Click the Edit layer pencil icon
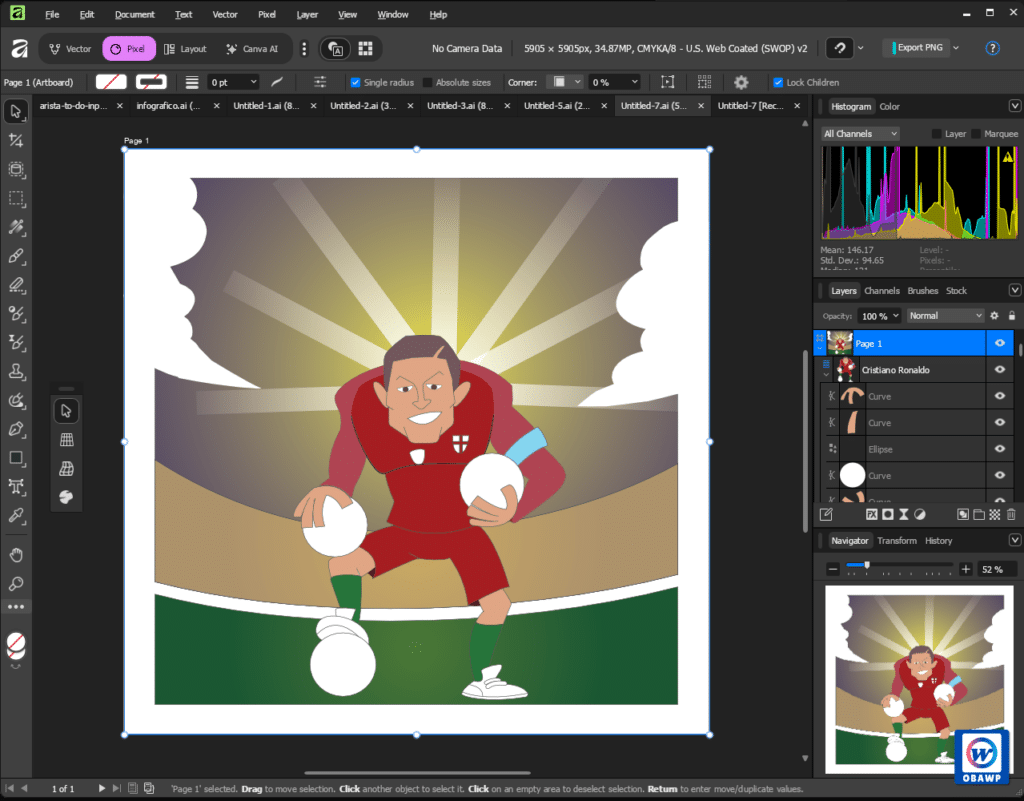The image size is (1024, 801). [x=826, y=514]
